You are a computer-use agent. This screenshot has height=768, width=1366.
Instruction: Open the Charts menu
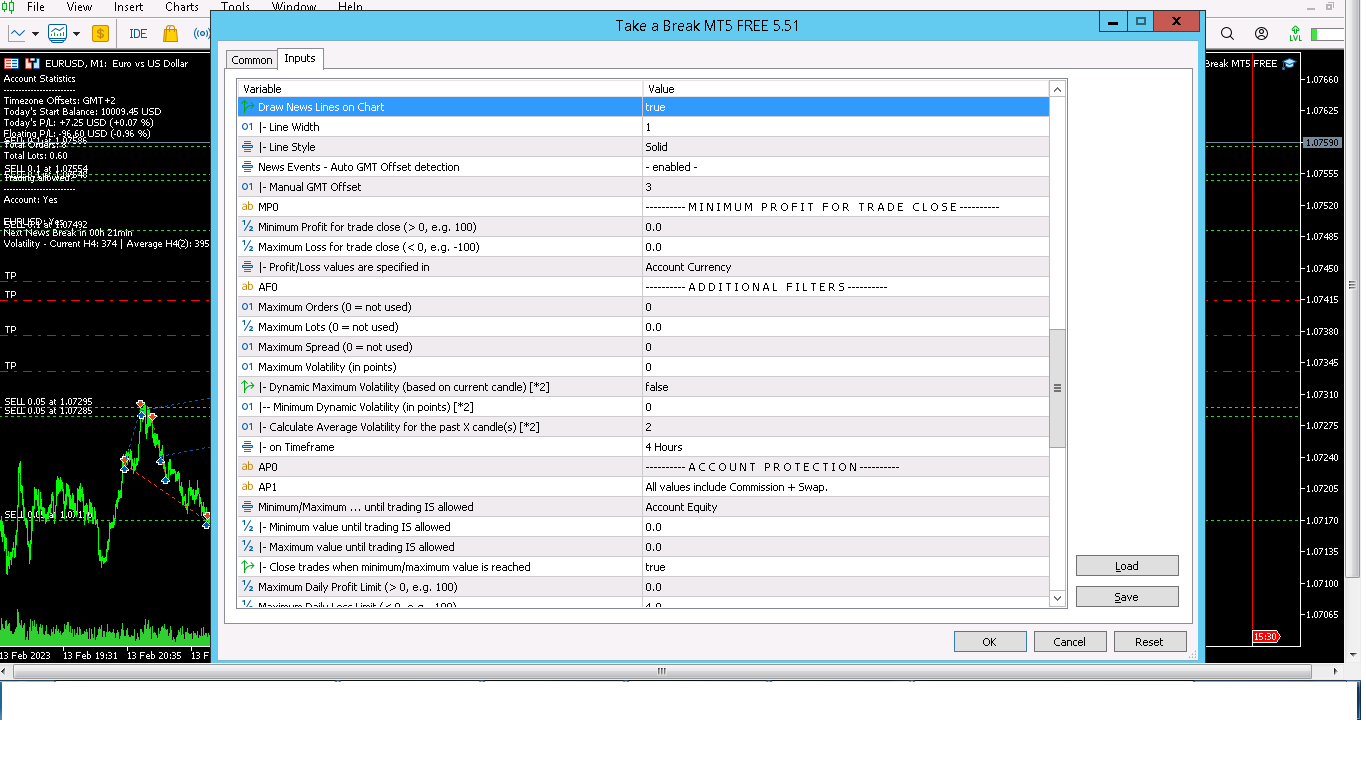pos(182,7)
